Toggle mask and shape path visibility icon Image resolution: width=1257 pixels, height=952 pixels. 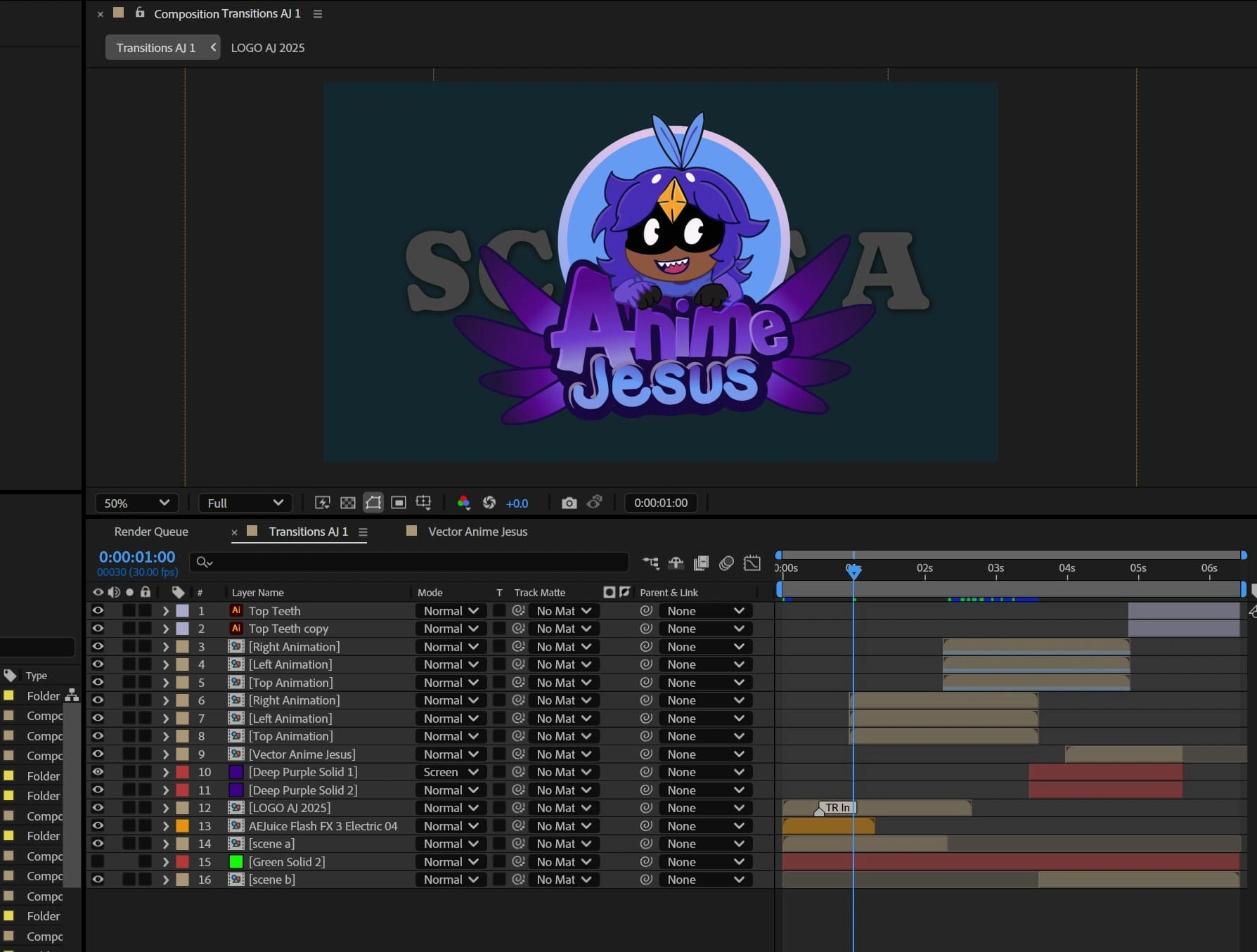(373, 503)
